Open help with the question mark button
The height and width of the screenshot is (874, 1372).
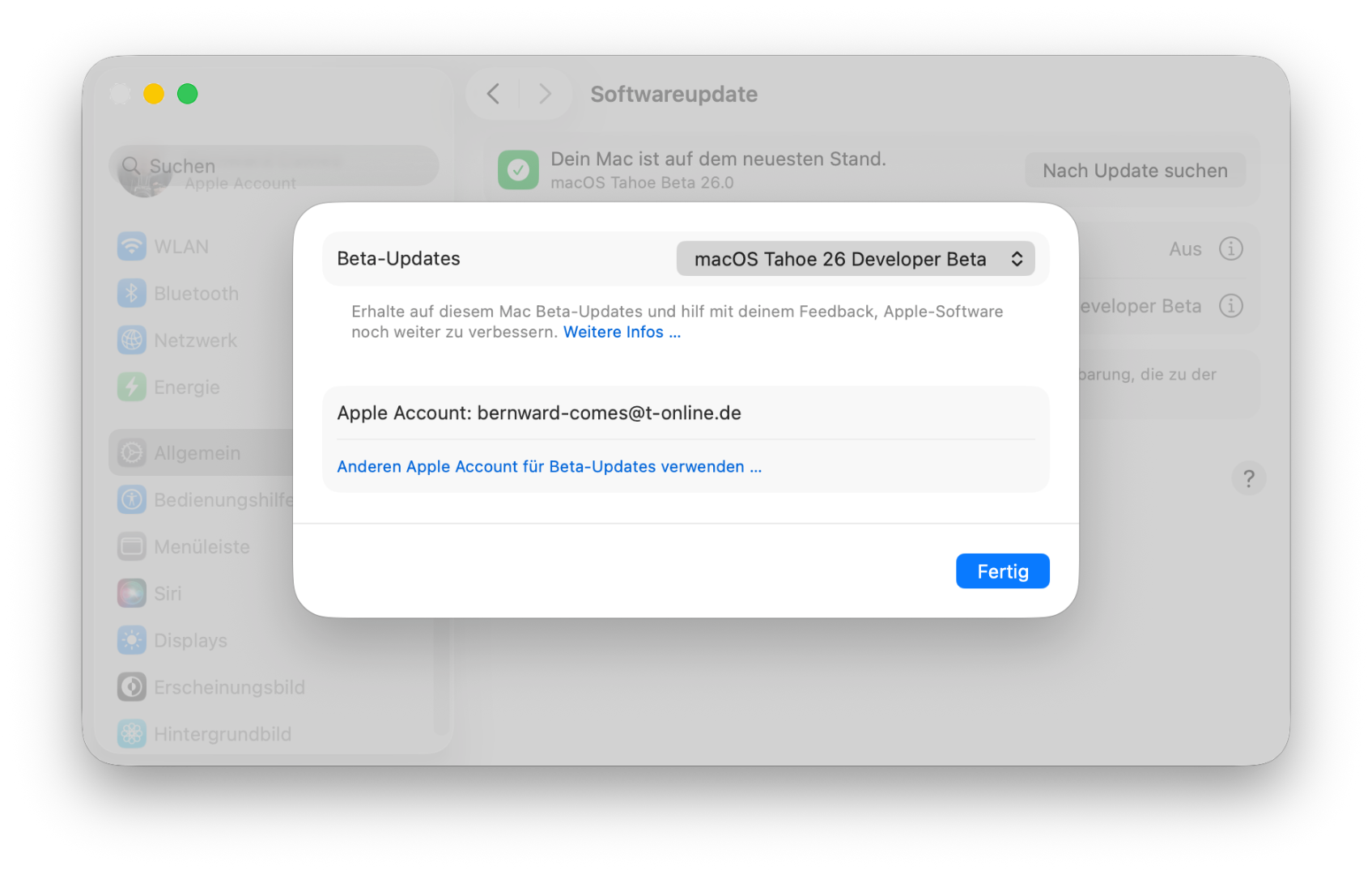click(1249, 478)
